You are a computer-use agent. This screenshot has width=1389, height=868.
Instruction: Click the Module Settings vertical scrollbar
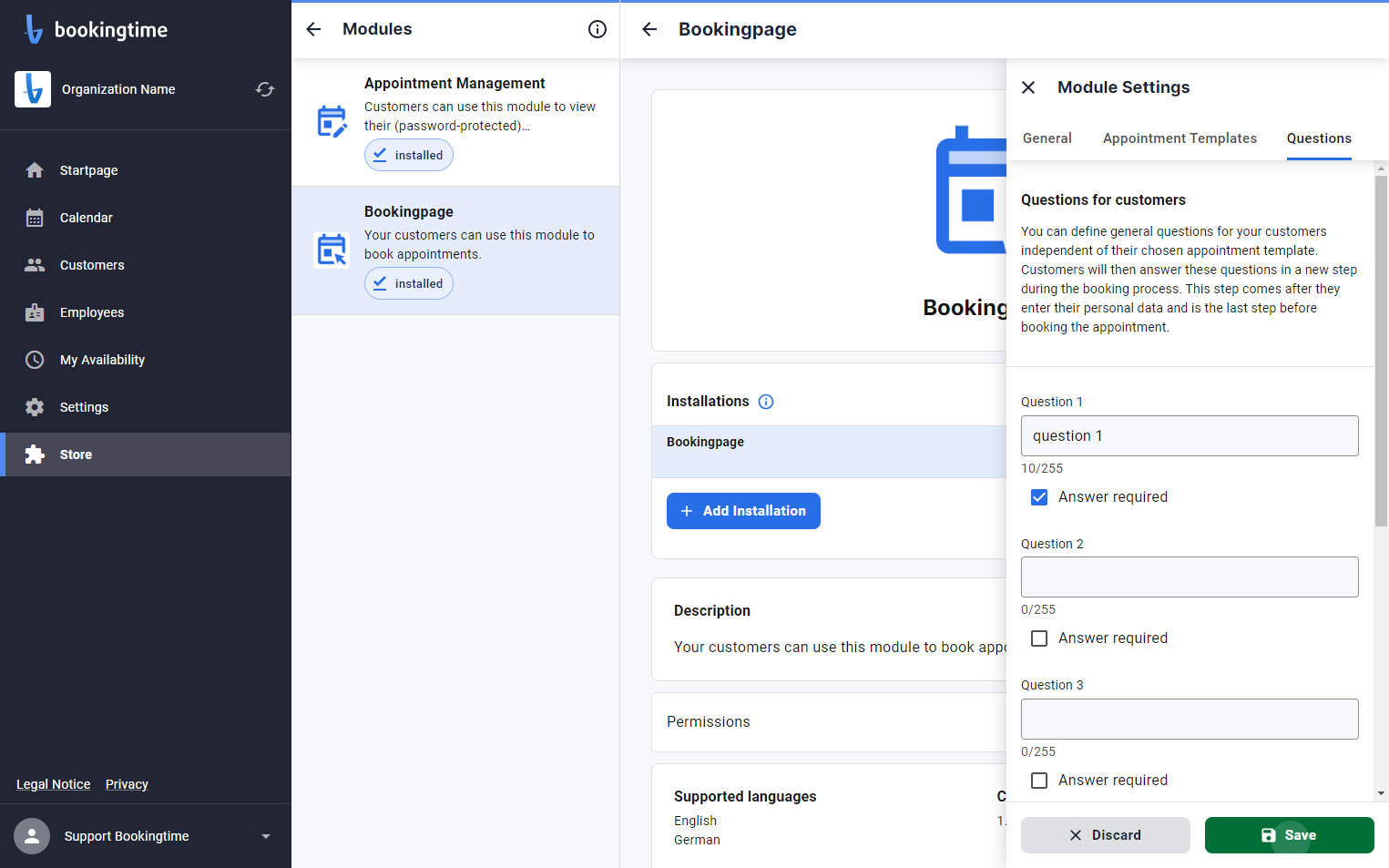1381,351
